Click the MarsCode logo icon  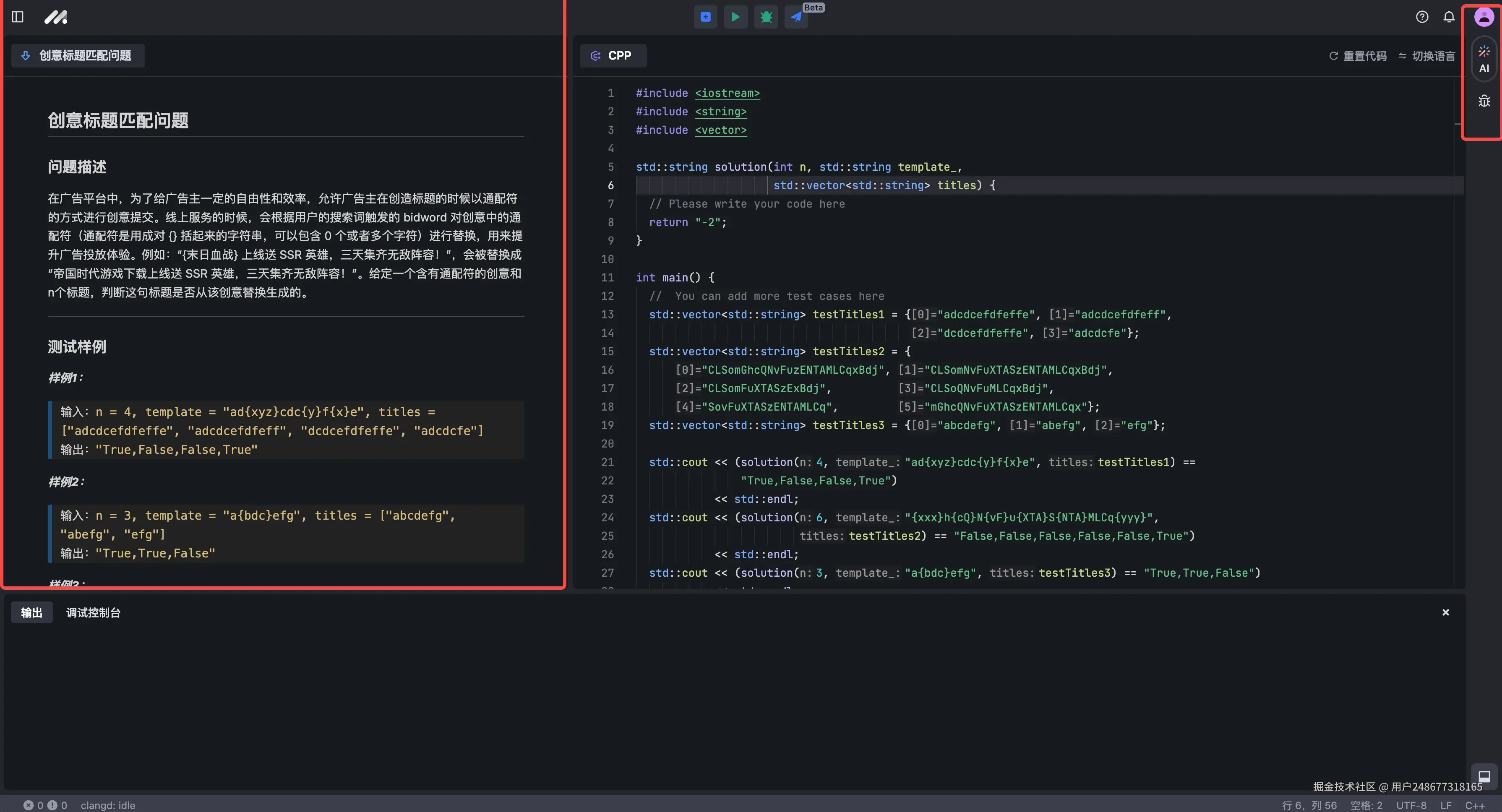pyautogui.click(x=56, y=17)
